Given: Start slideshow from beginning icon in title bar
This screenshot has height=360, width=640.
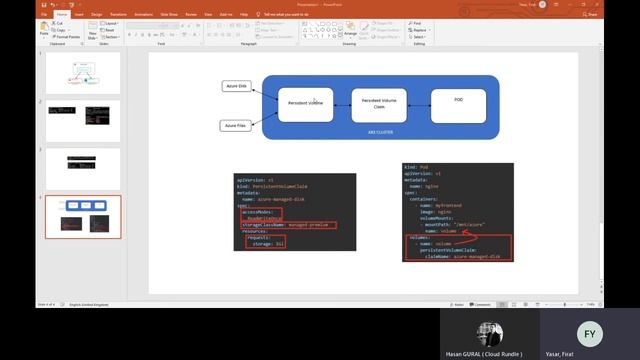Looking at the screenshot, I should 71,5.
